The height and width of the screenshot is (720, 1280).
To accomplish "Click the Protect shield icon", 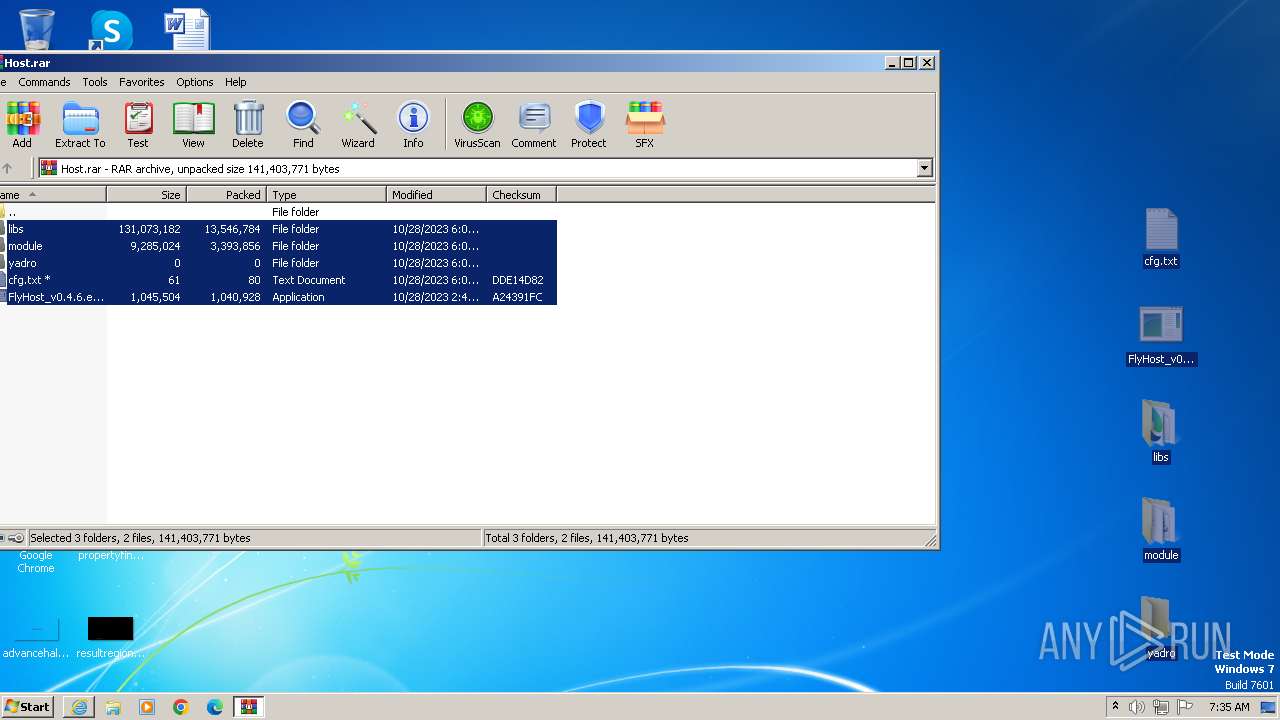I will click(x=589, y=125).
